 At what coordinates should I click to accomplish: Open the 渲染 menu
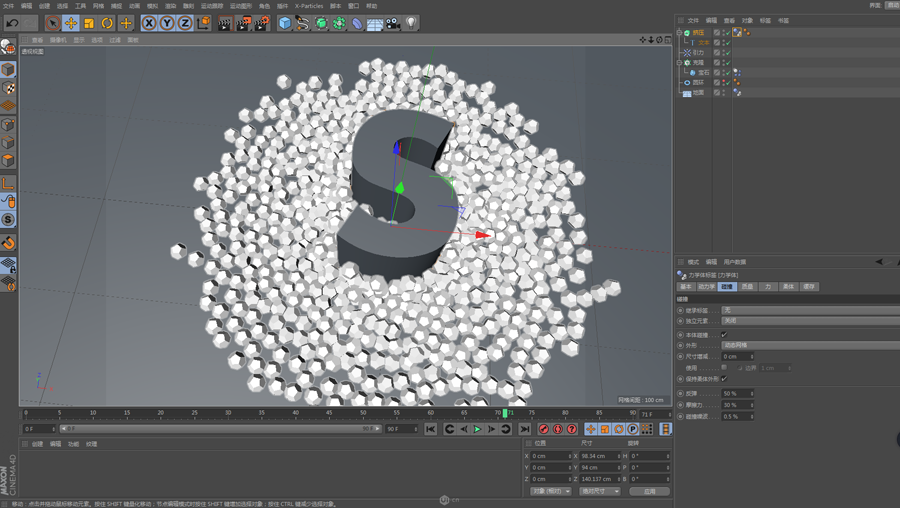pyautogui.click(x=170, y=6)
